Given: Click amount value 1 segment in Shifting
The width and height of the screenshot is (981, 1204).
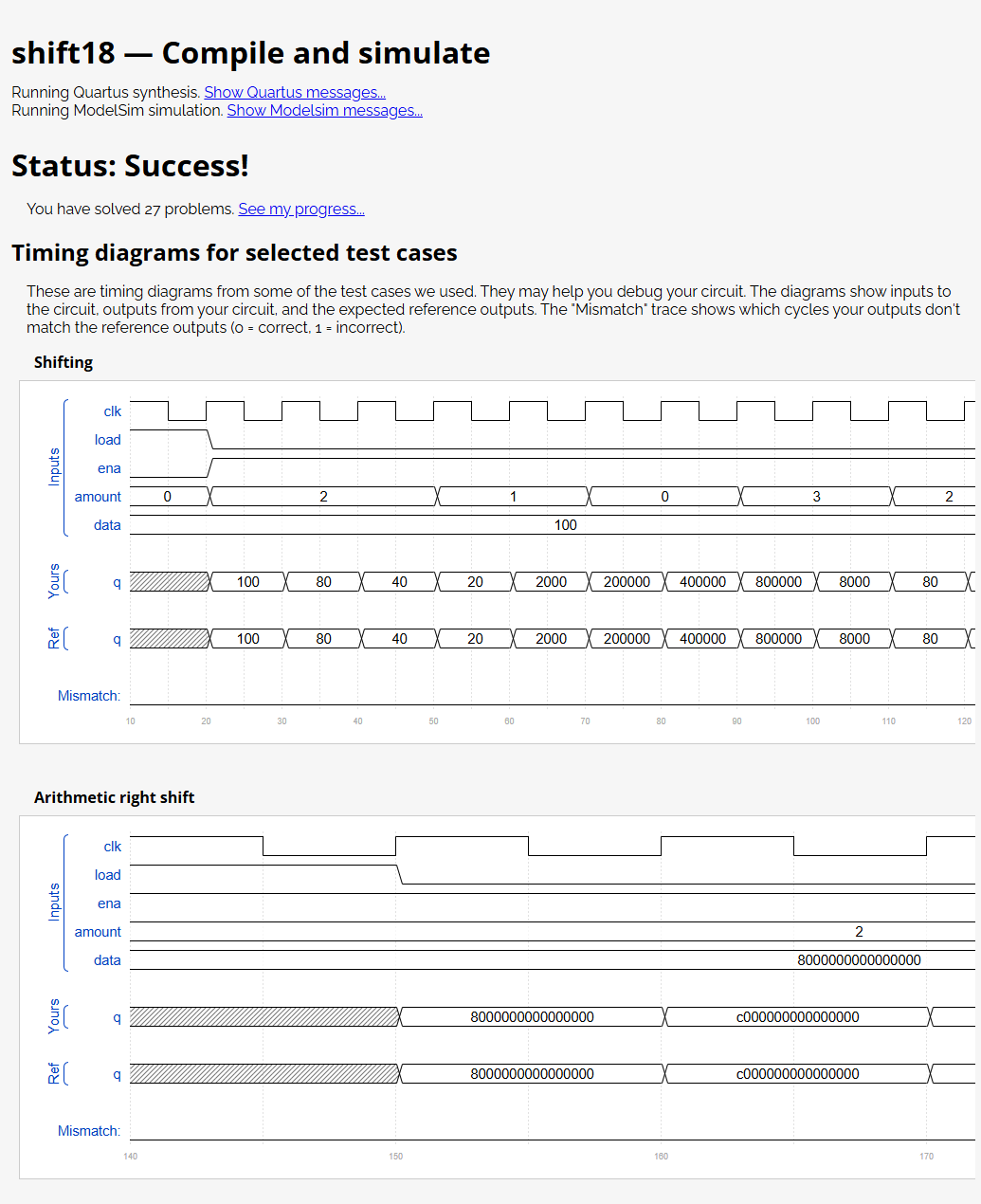Looking at the screenshot, I should pyautogui.click(x=513, y=496).
